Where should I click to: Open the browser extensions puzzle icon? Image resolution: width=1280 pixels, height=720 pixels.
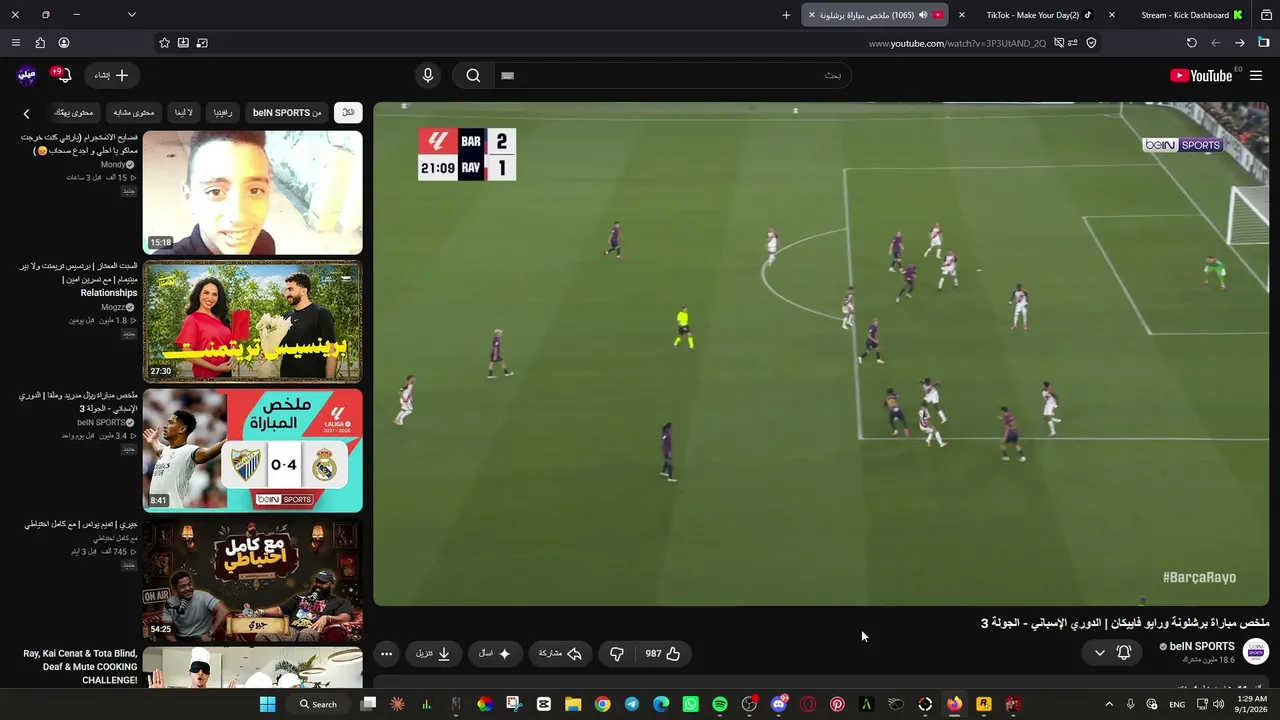(40, 43)
